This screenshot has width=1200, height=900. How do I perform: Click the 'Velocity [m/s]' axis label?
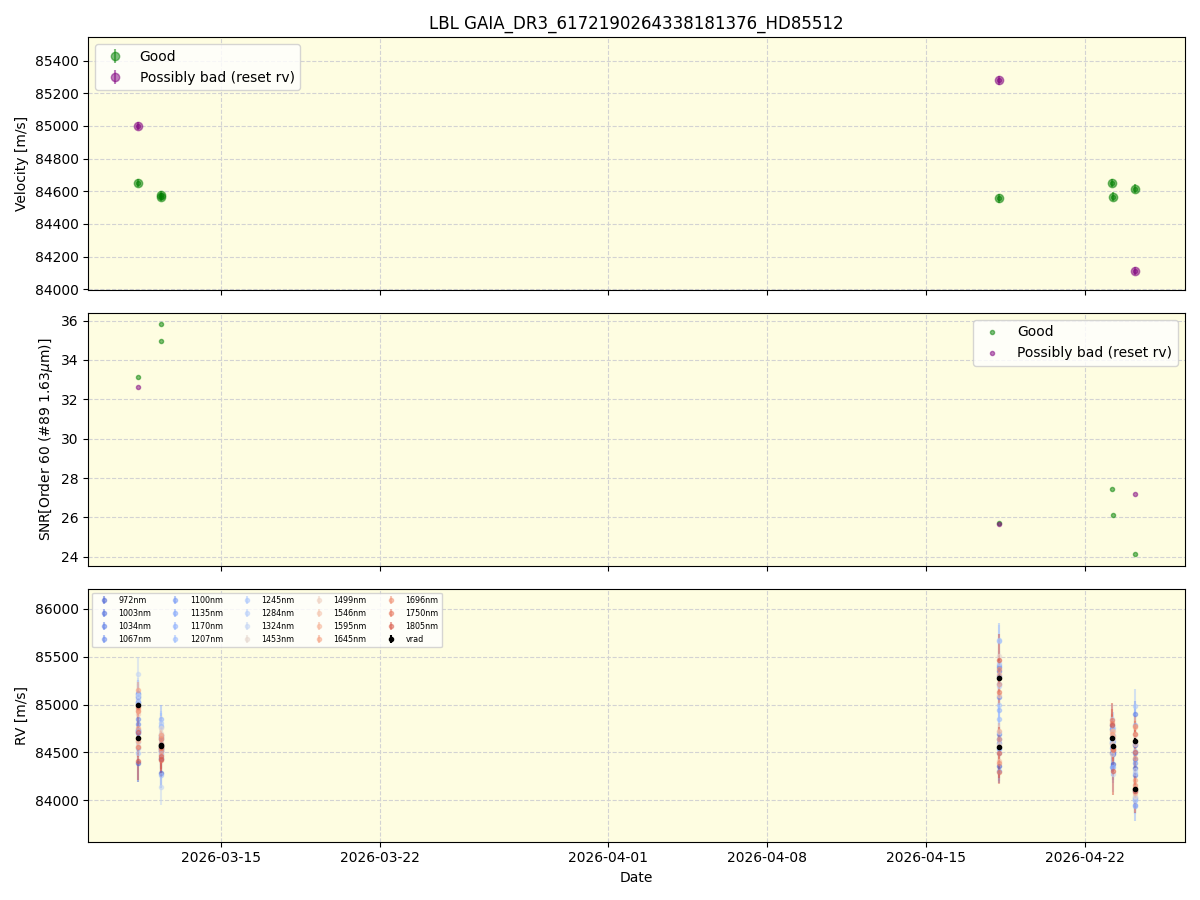tap(21, 164)
